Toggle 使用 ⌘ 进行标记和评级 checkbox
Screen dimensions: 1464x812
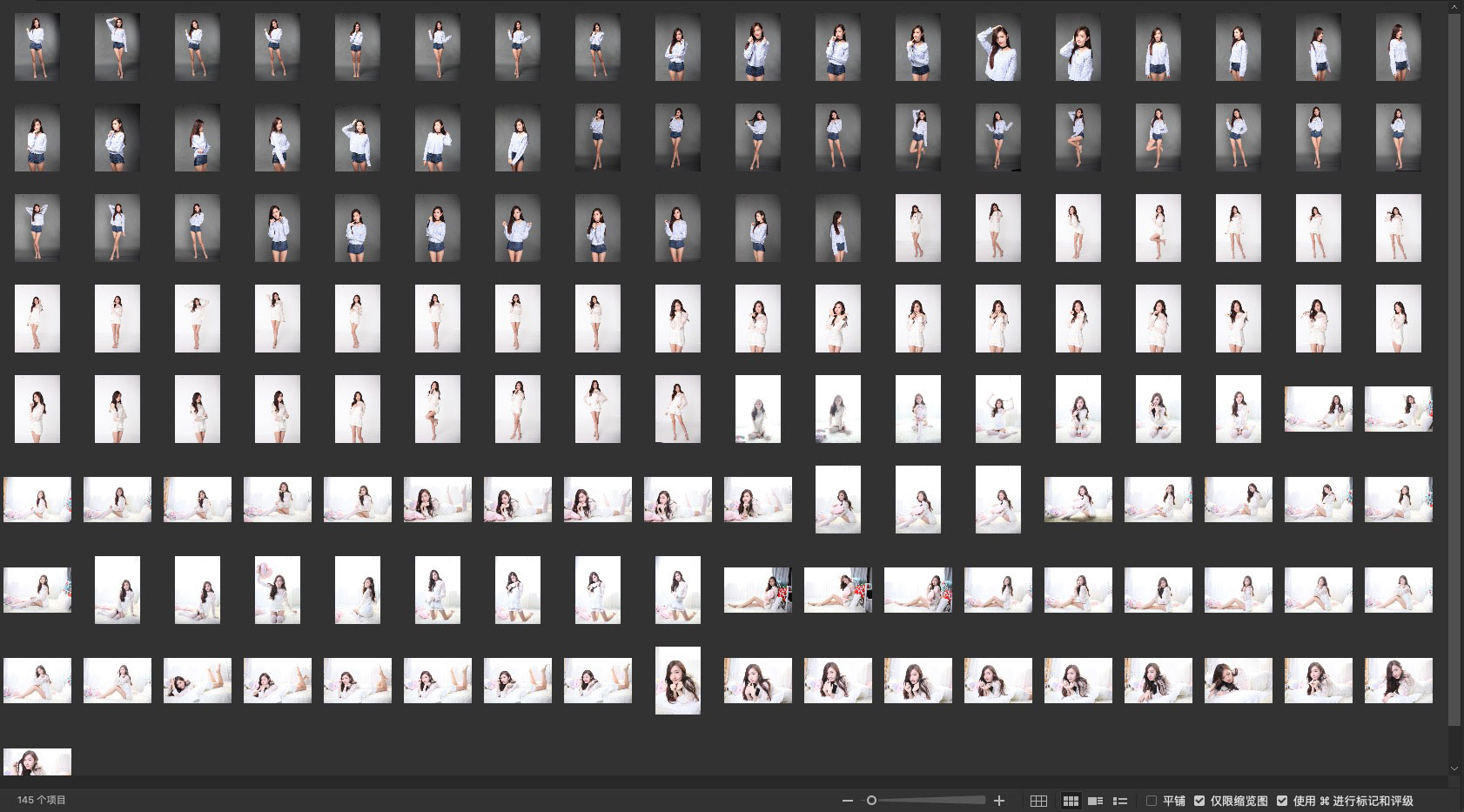coord(1282,801)
